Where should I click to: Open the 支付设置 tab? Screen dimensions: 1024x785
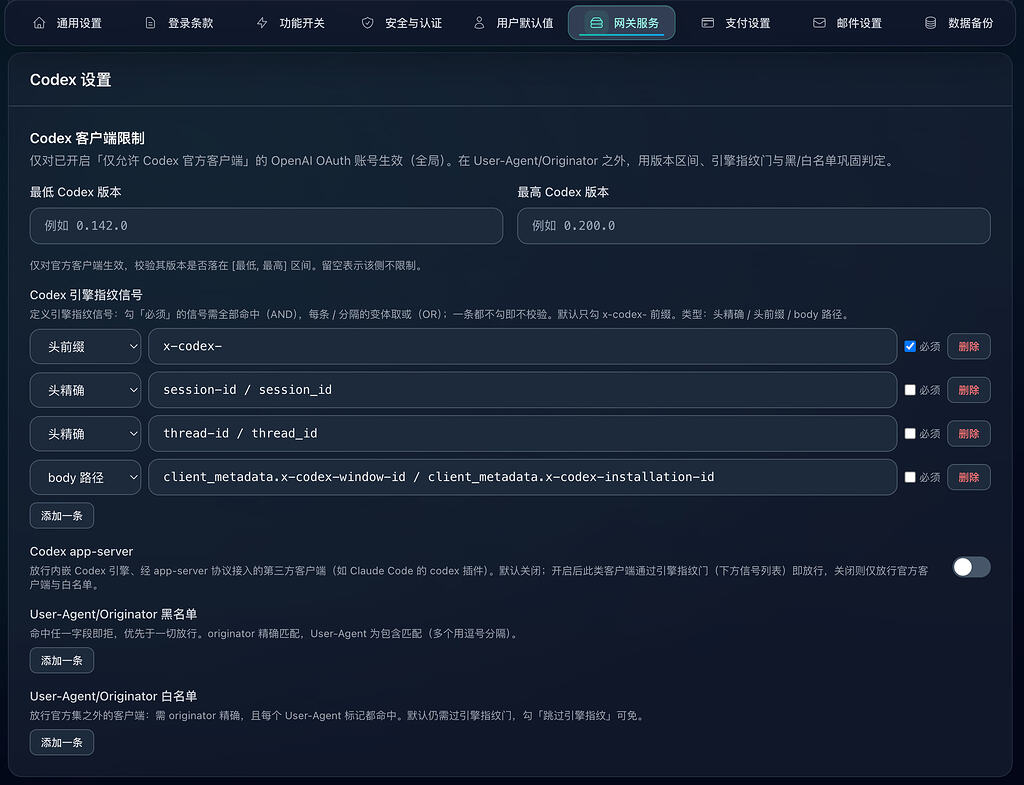(x=736, y=23)
